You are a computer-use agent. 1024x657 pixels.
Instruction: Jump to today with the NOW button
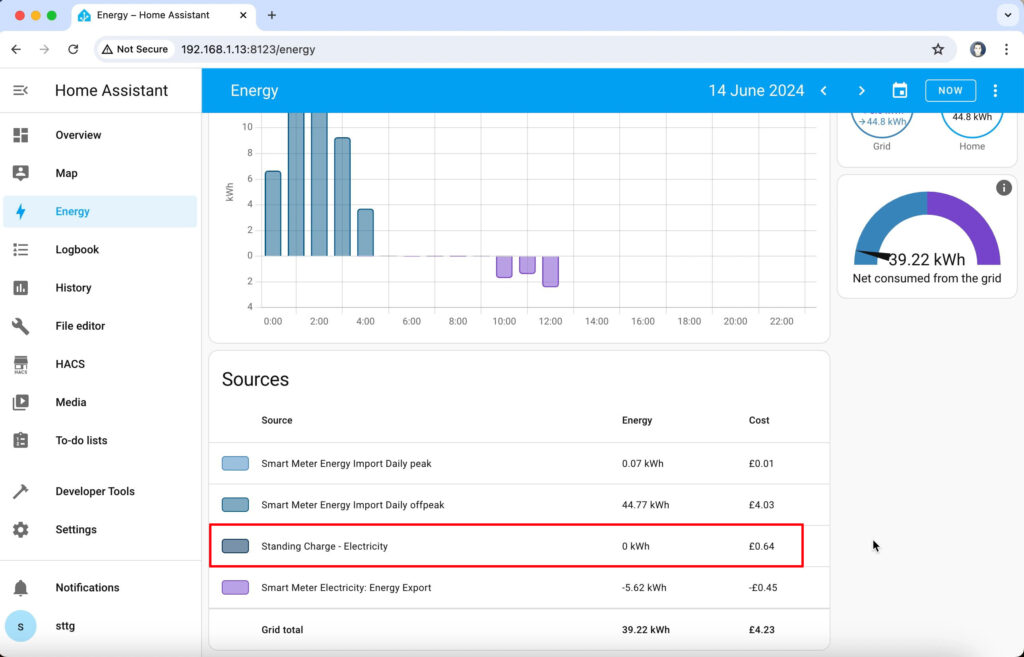(x=950, y=91)
